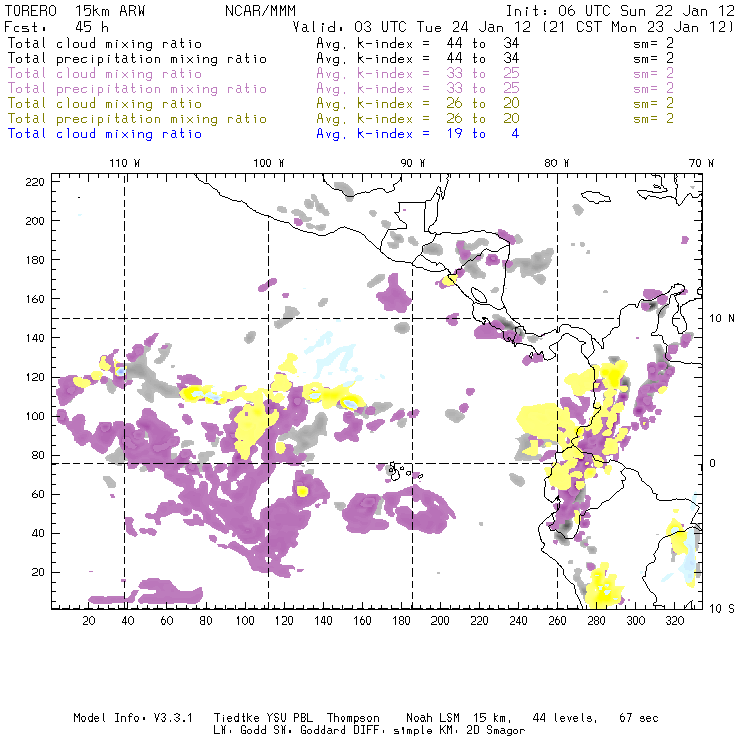Select the black 'Total cloud mixing ratio' legend label
Image resolution: width=740 pixels, height=740 pixels.
tap(105, 43)
